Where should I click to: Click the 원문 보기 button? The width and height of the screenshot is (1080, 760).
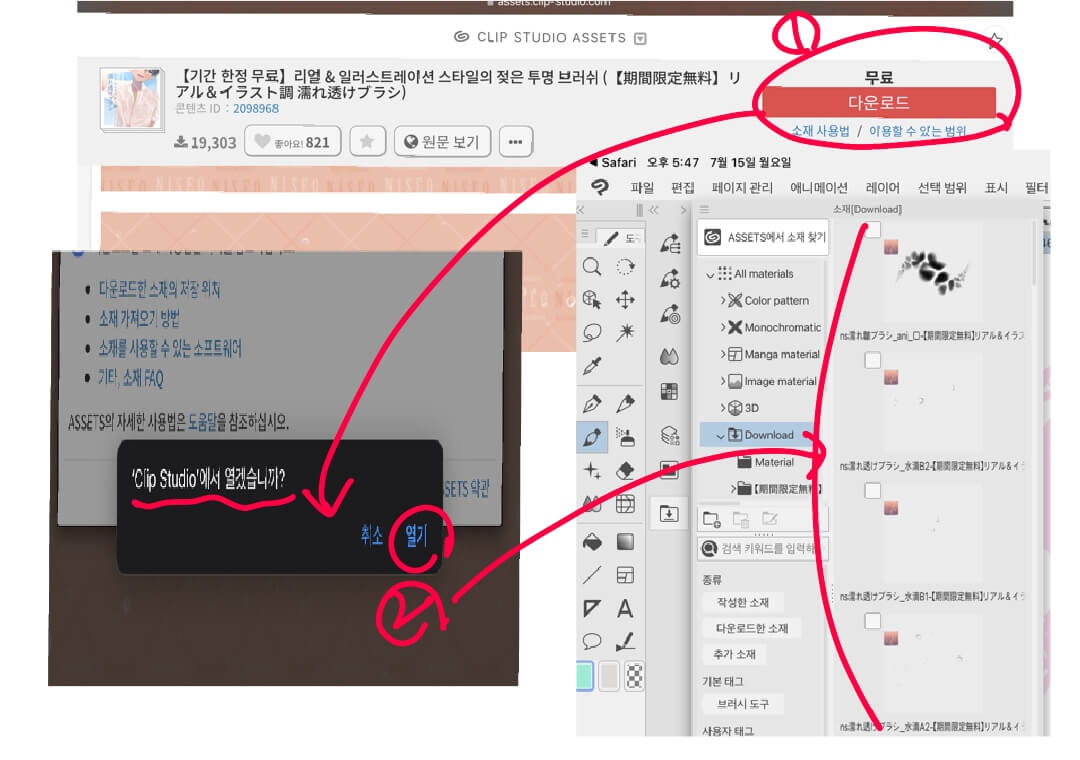[x=442, y=142]
